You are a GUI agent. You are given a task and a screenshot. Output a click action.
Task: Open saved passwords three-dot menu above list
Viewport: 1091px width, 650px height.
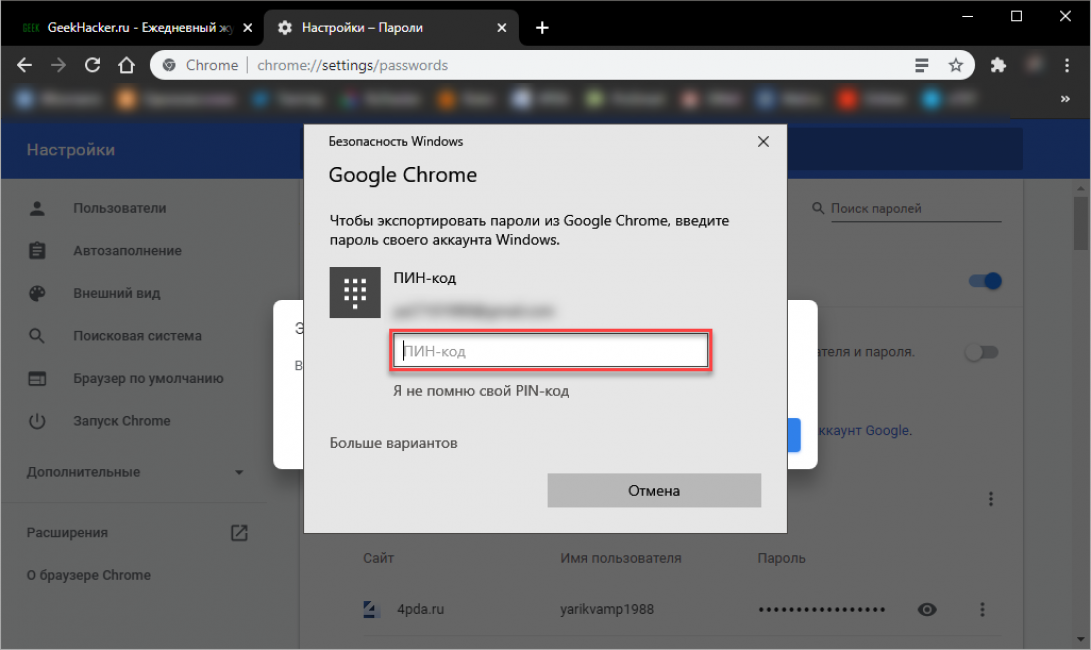click(991, 499)
